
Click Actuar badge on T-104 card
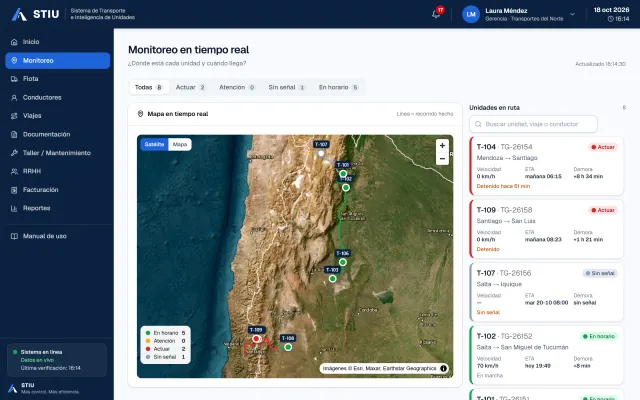(603, 147)
